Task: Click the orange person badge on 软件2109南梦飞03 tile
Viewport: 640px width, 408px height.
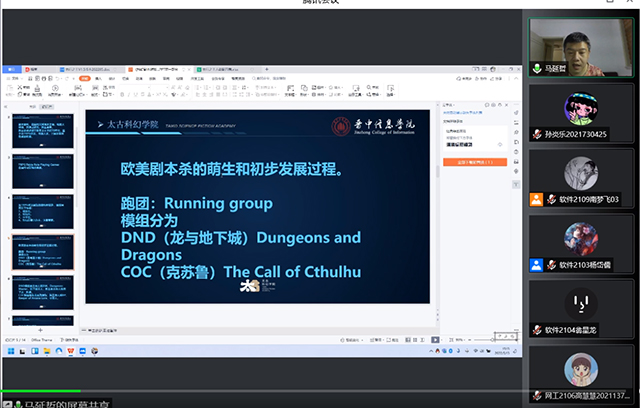Action: [537, 199]
